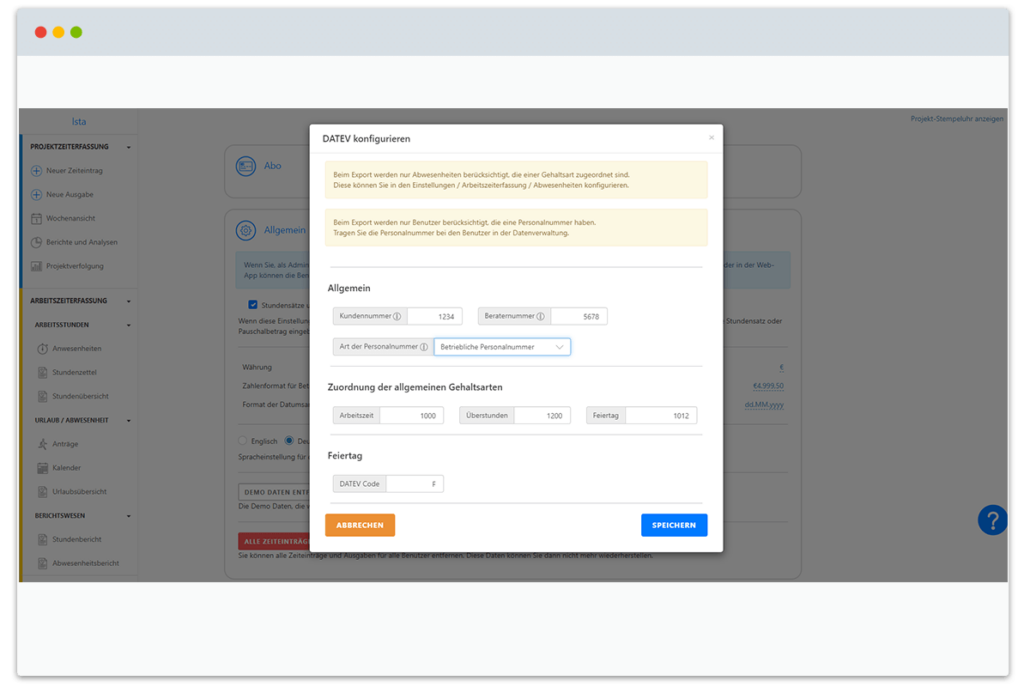Click the Arbeitszeit input field
This screenshot has height=687, width=1030.
pos(412,416)
